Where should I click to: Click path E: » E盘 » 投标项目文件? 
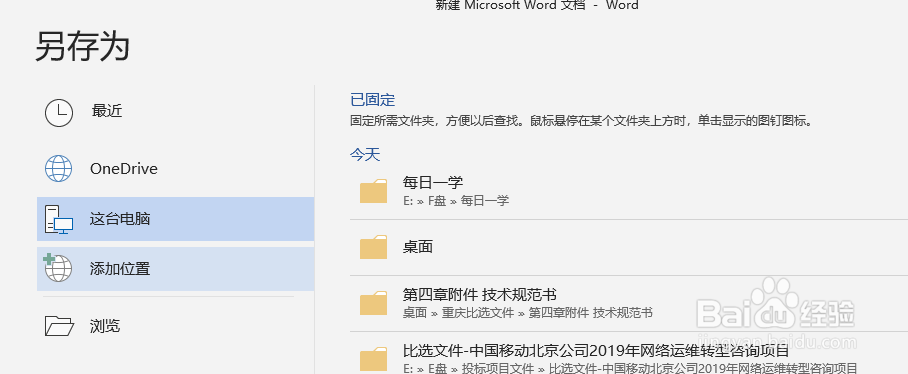pos(630,369)
